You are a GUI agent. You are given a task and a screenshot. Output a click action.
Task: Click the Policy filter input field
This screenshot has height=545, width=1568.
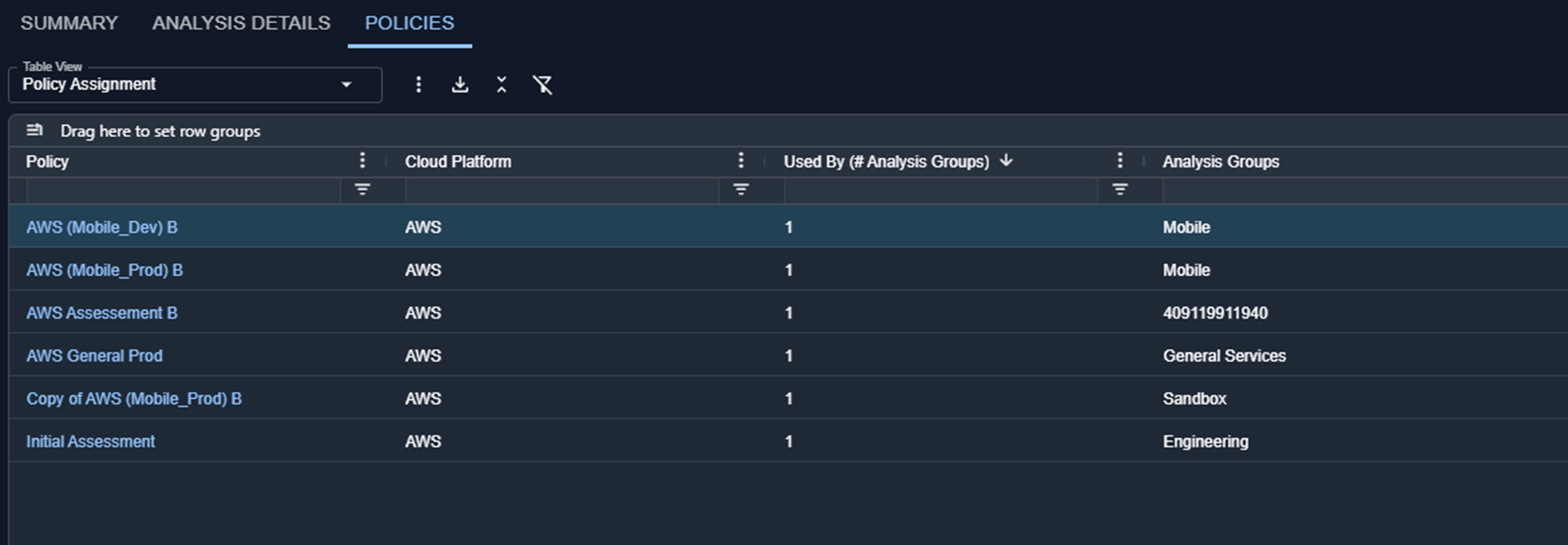184,190
